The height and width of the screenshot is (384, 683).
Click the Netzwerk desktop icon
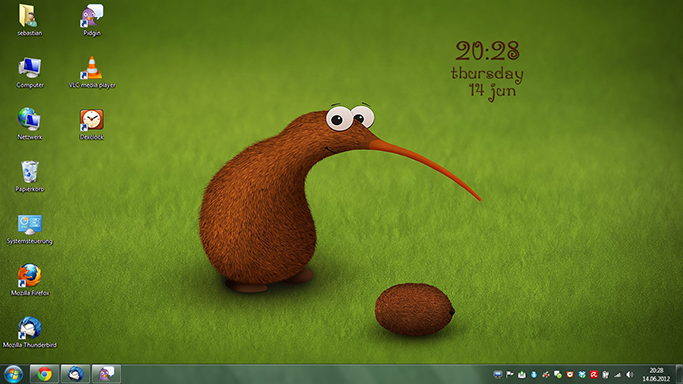click(x=30, y=124)
